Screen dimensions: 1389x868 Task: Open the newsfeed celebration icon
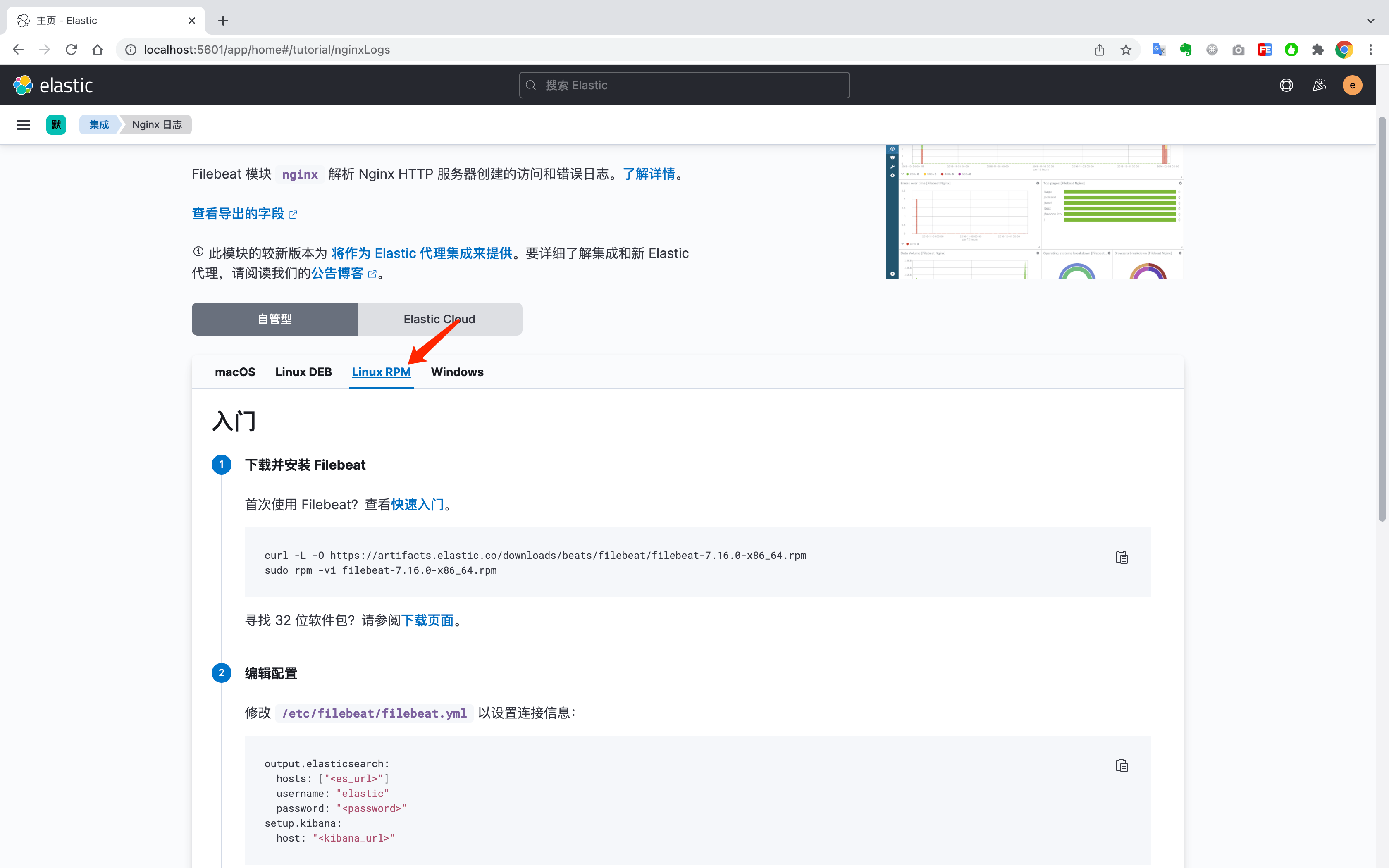pos(1320,85)
